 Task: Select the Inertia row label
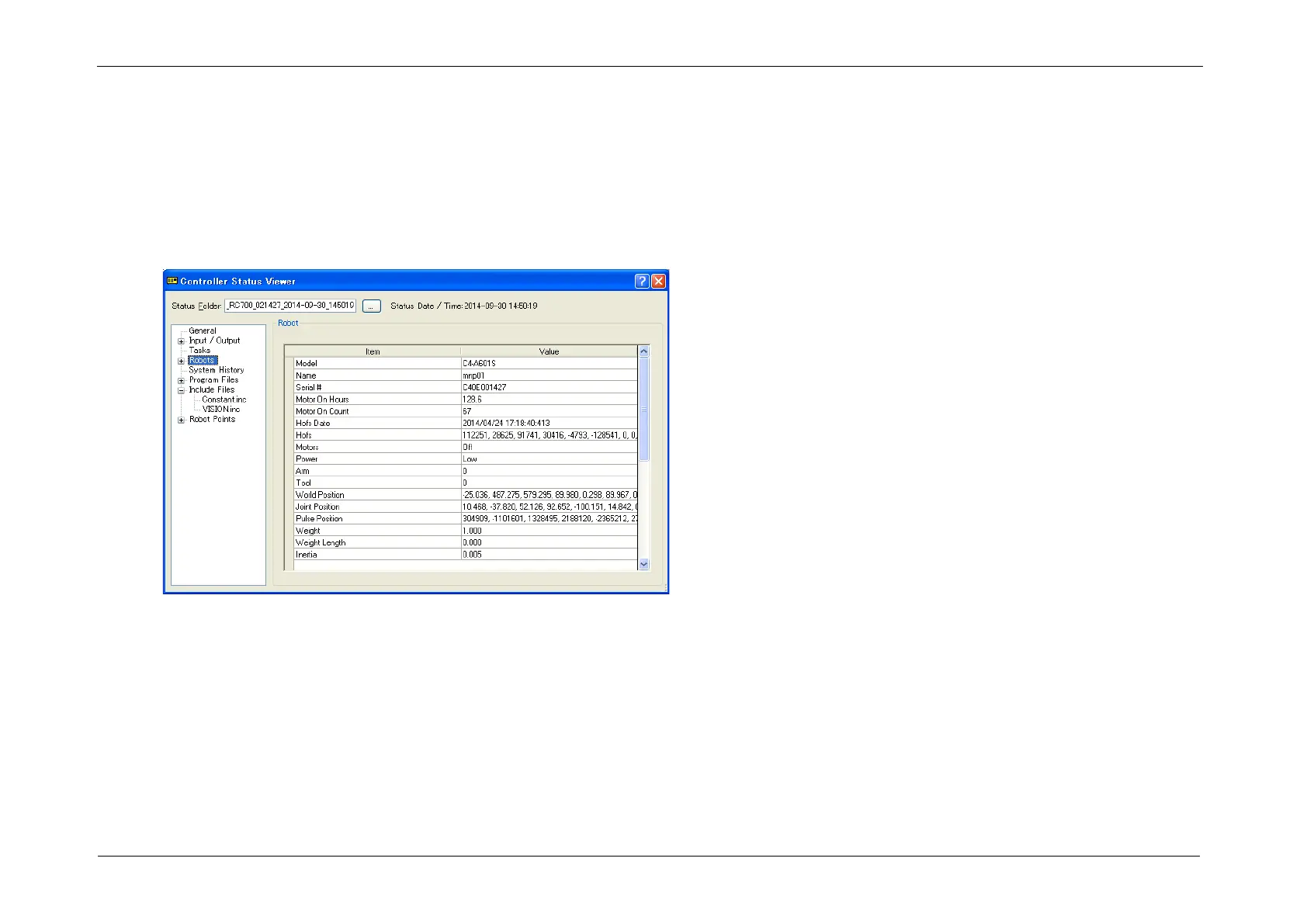point(306,555)
